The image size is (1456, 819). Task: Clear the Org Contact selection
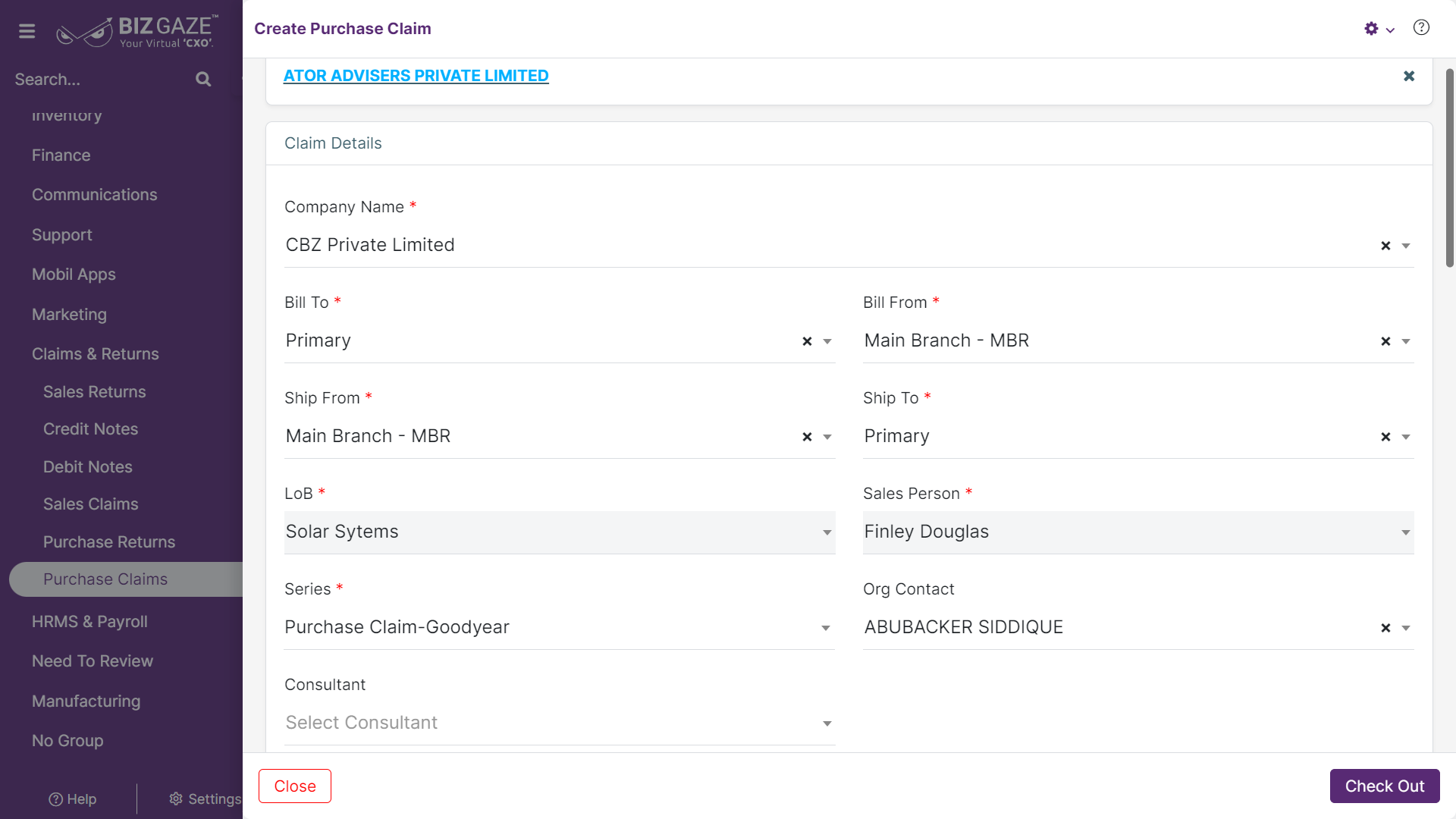tap(1385, 628)
